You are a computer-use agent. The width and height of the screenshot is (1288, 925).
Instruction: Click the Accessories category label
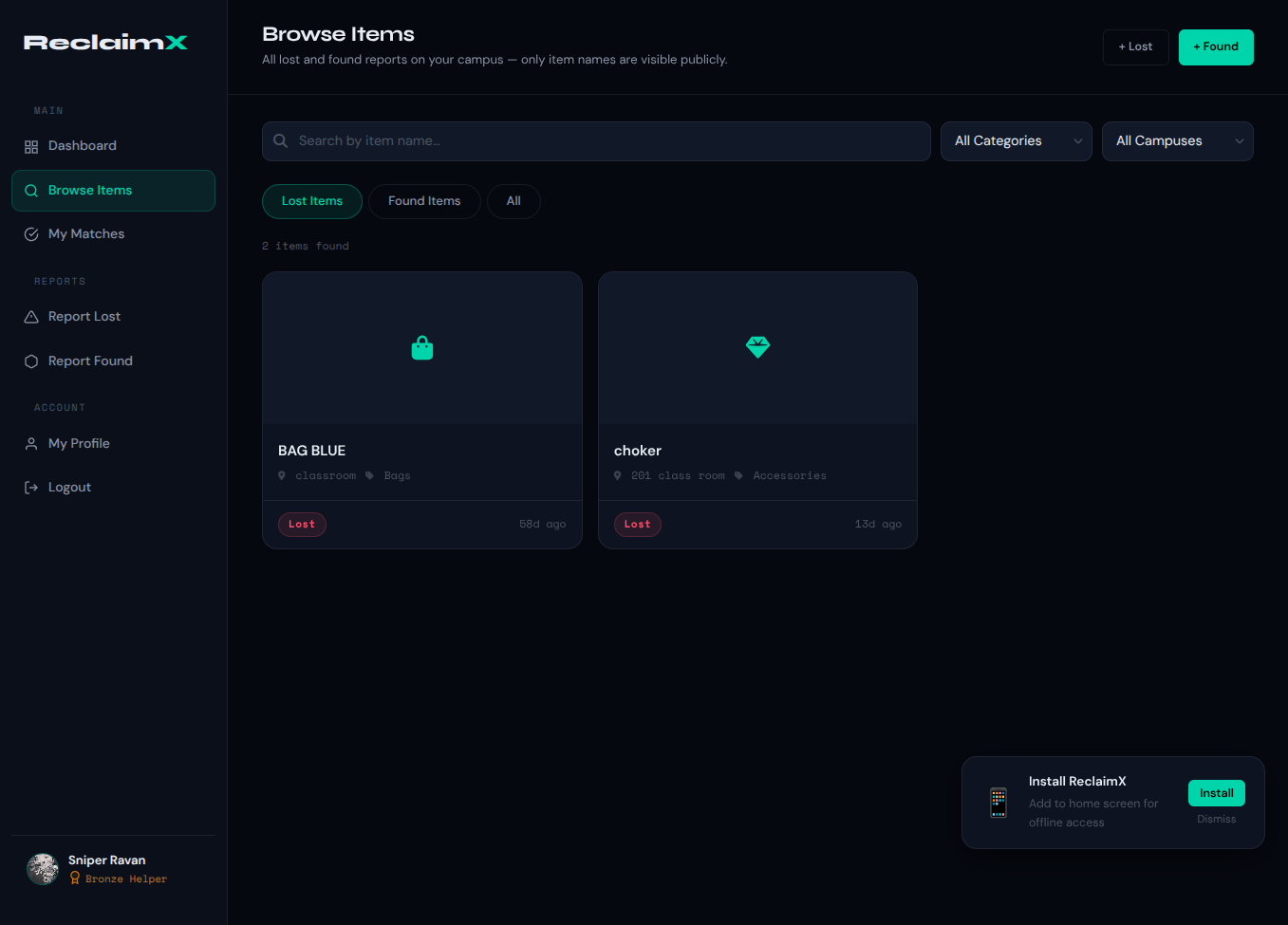(x=790, y=476)
